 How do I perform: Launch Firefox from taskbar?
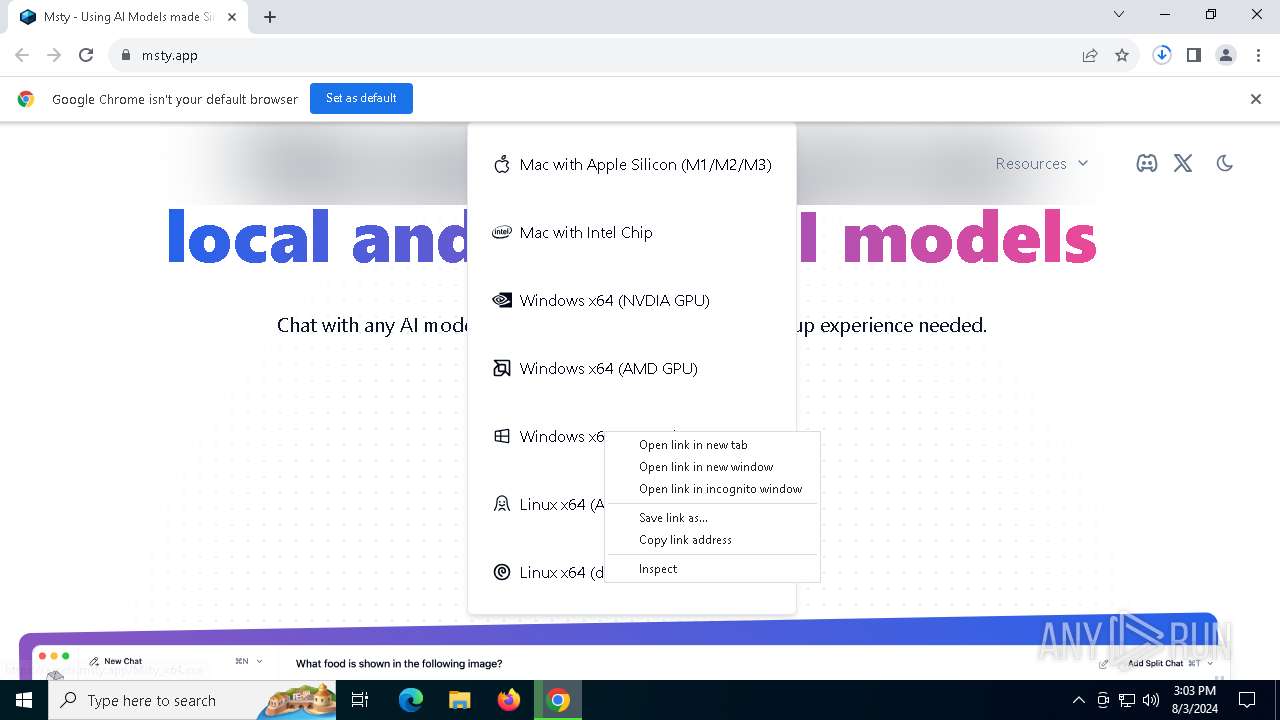(x=509, y=700)
